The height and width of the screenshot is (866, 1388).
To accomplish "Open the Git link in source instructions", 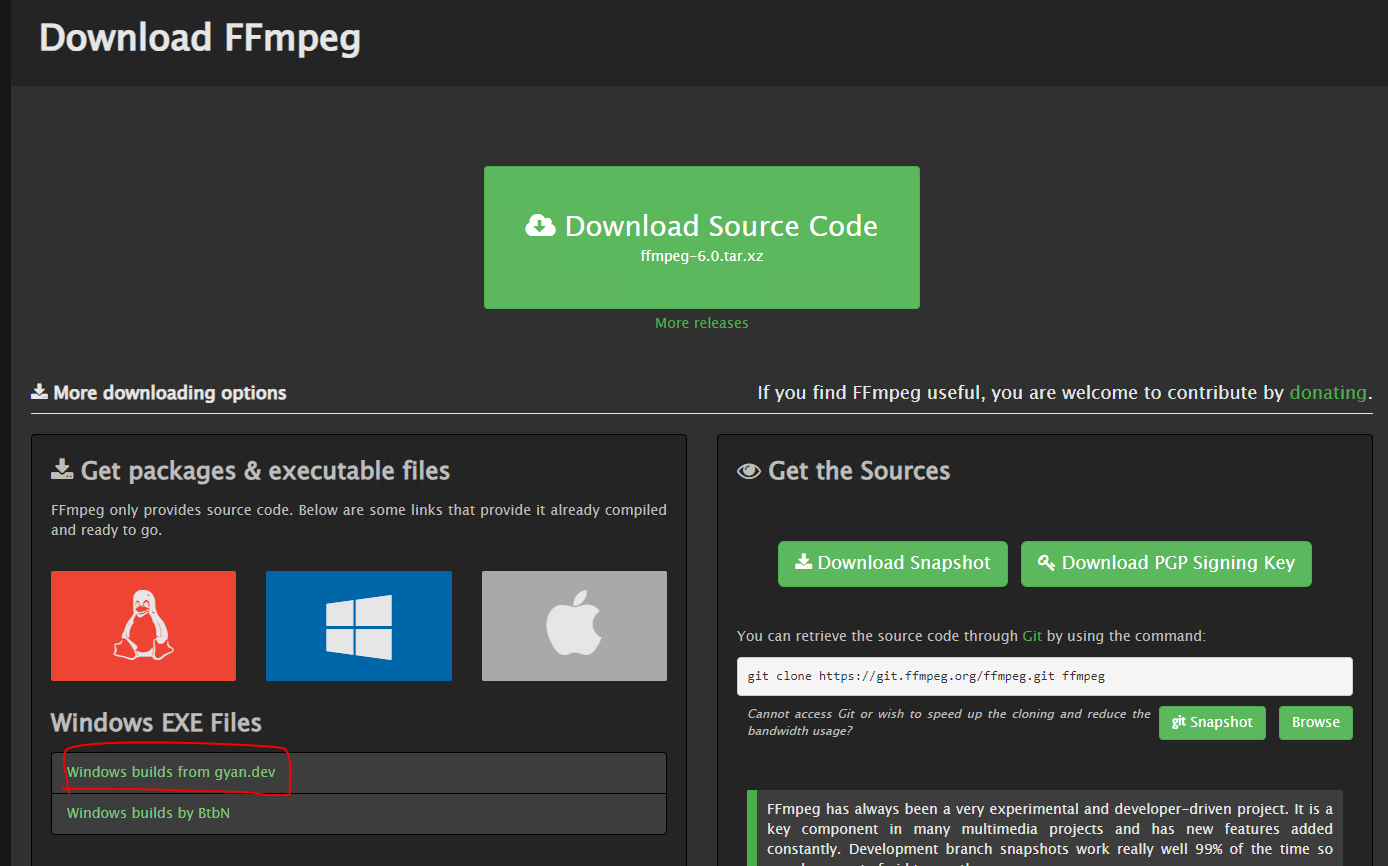I will [1032, 636].
